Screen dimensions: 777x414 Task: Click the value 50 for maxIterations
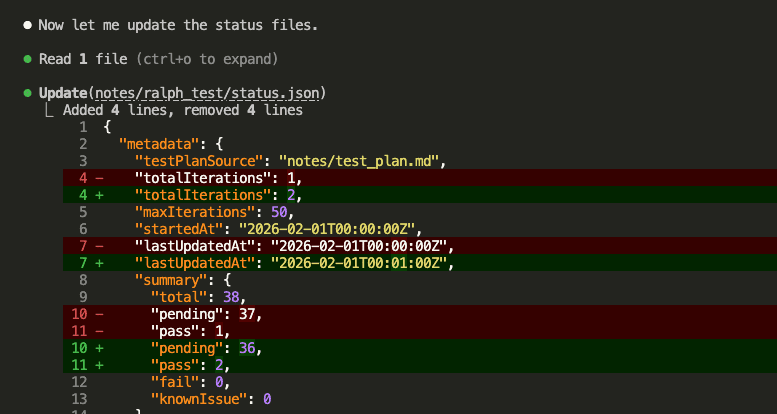coord(279,212)
